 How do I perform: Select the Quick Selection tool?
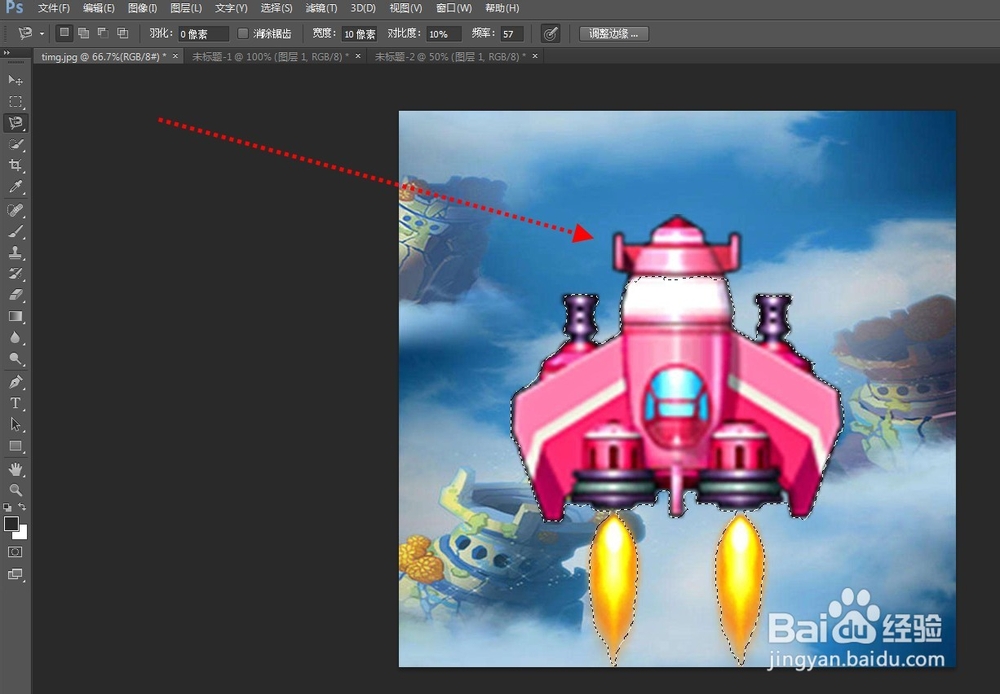(15, 144)
